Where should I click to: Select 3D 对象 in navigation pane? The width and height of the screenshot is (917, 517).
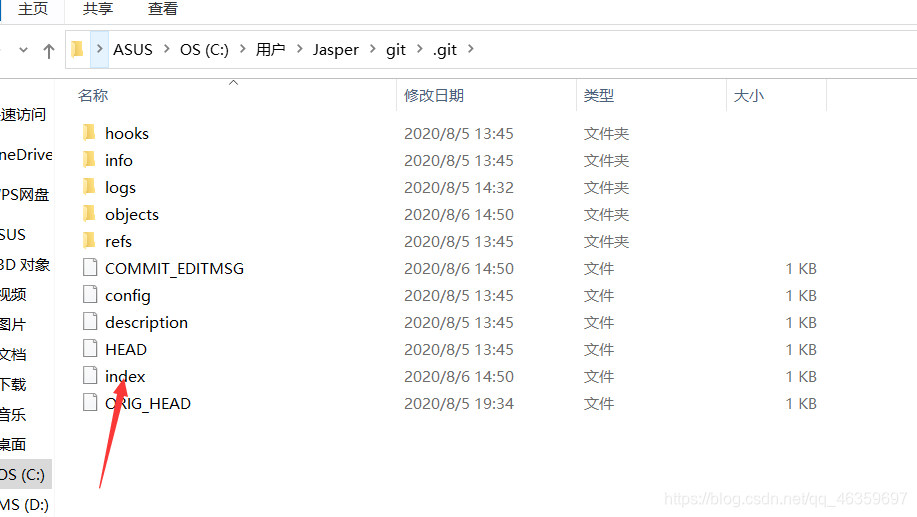(x=25, y=265)
